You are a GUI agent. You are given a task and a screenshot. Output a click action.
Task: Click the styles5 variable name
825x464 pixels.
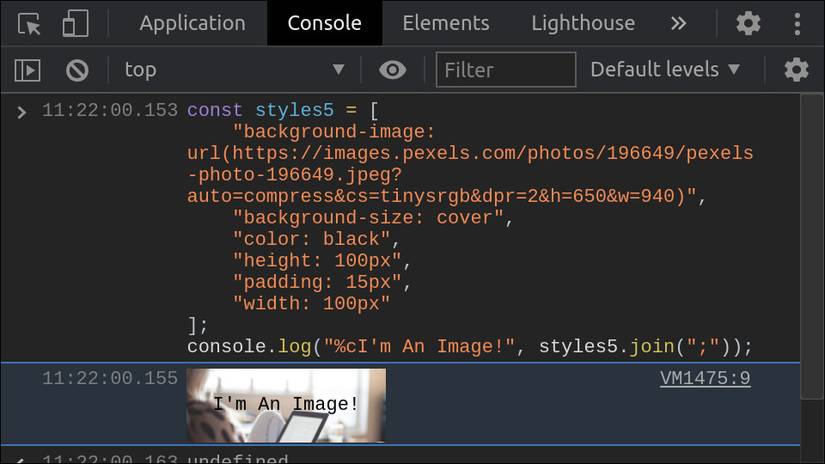294,110
